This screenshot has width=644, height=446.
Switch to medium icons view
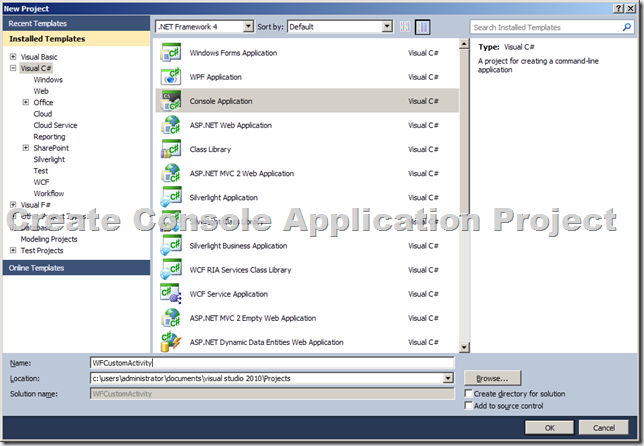coord(422,27)
